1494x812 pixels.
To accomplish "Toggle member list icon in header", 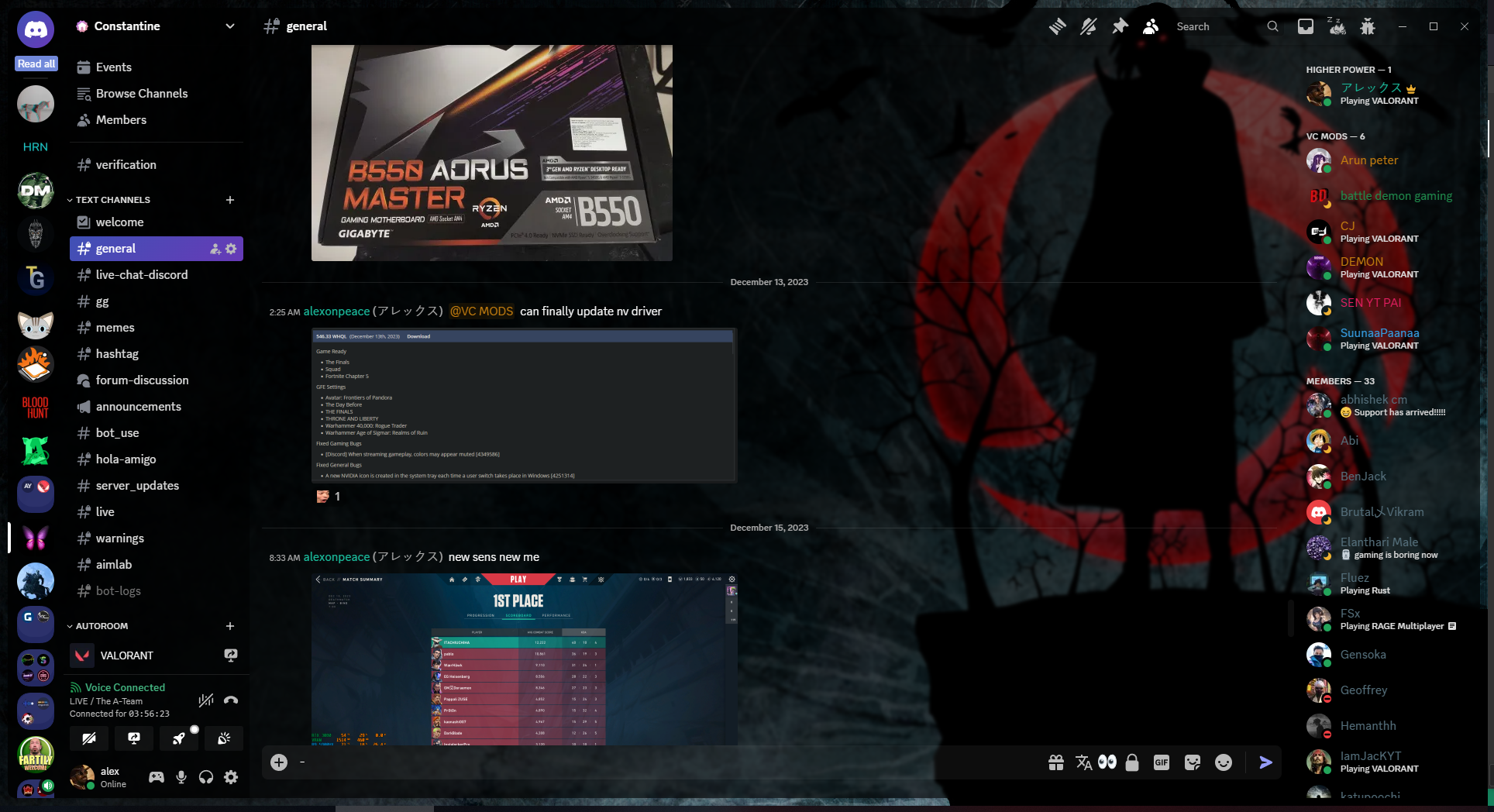I will (x=1151, y=26).
